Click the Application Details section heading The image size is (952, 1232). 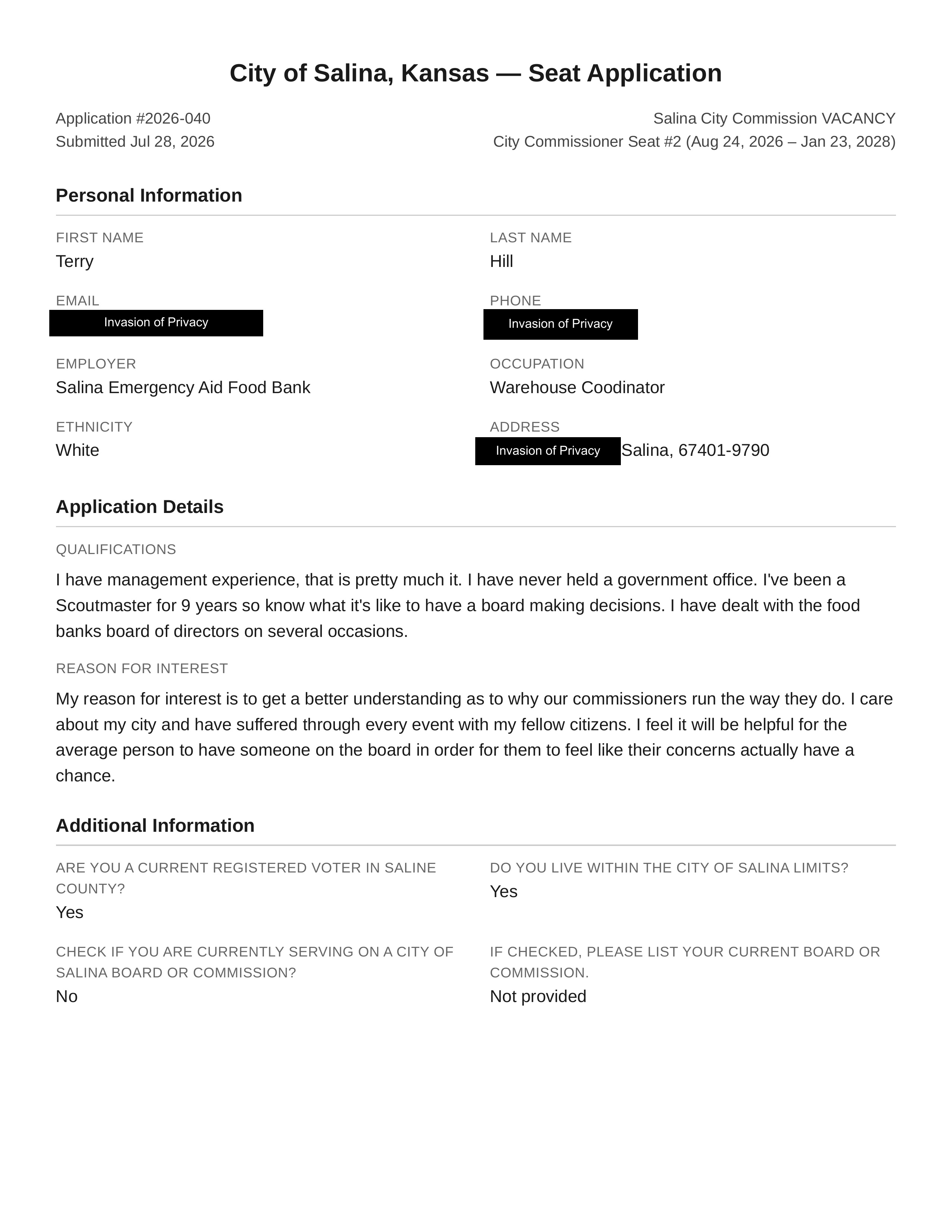140,507
